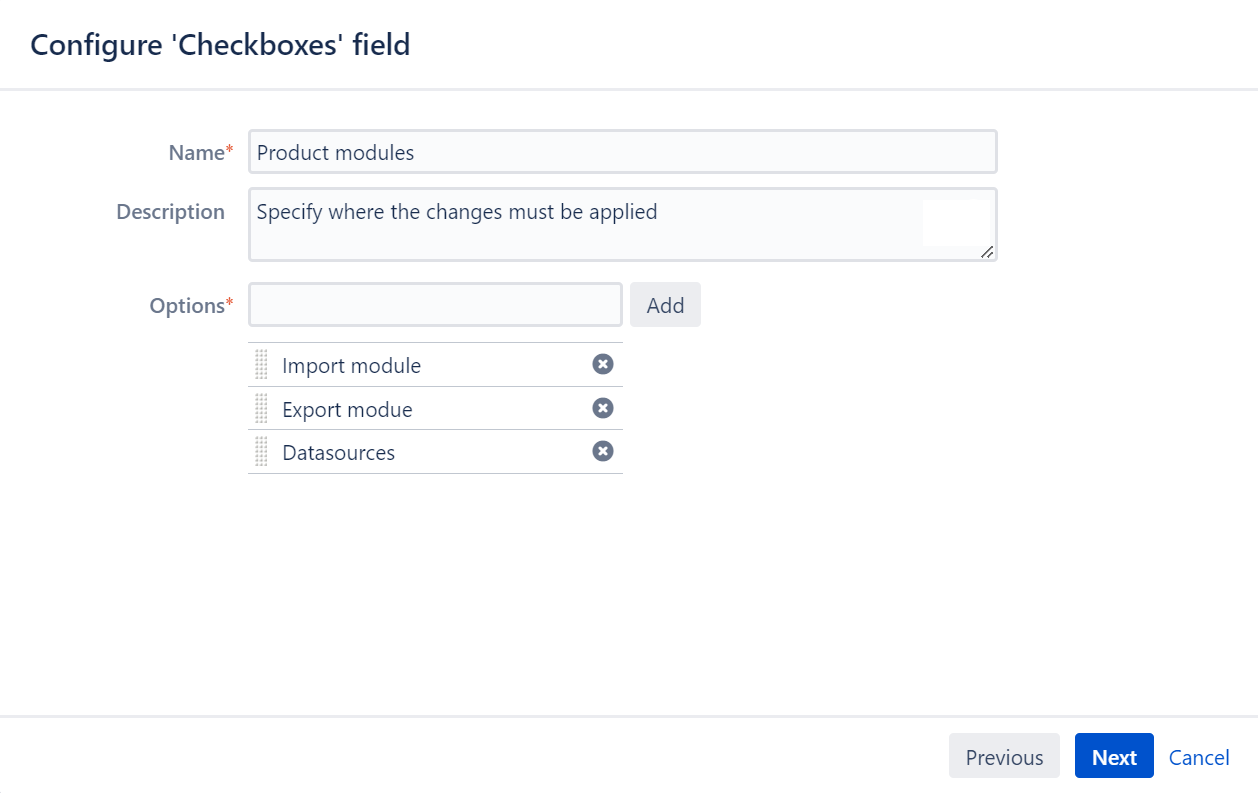Go back with the Previous button
The image size is (1258, 793).
1004,757
